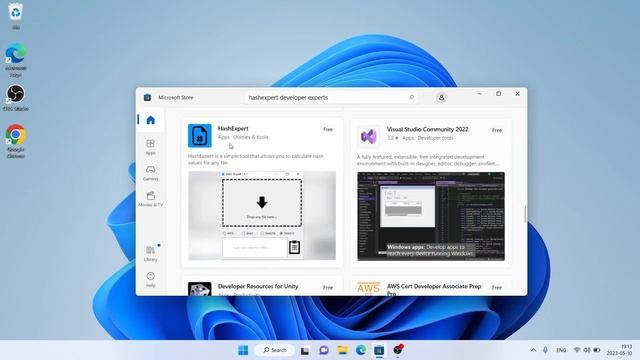Click the Visual Studio Community 2022 icon
Image resolution: width=640 pixels, height=360 pixels.
point(369,136)
